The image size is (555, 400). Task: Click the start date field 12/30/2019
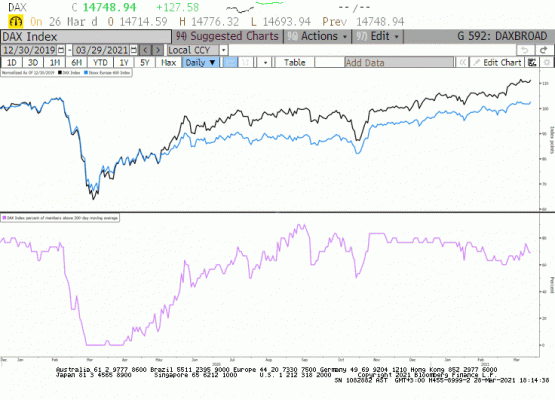click(29, 50)
